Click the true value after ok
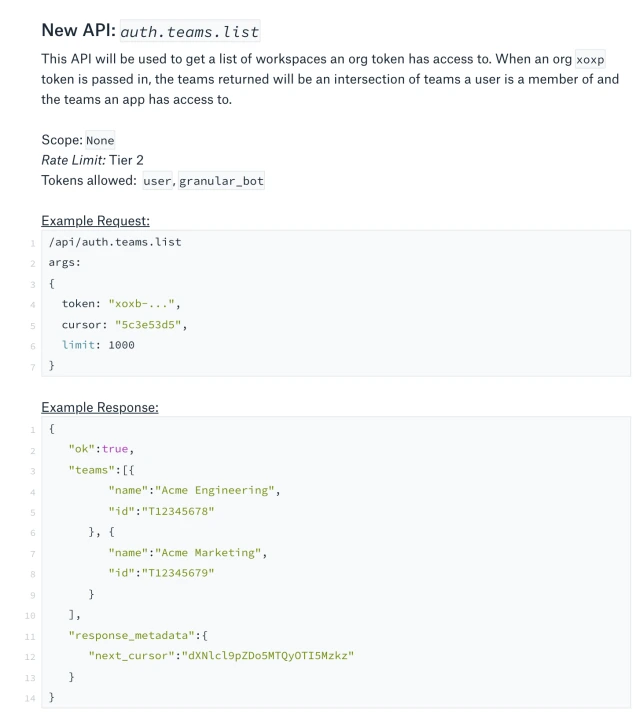Image resolution: width=640 pixels, height=719 pixels. pyautogui.click(x=115, y=449)
